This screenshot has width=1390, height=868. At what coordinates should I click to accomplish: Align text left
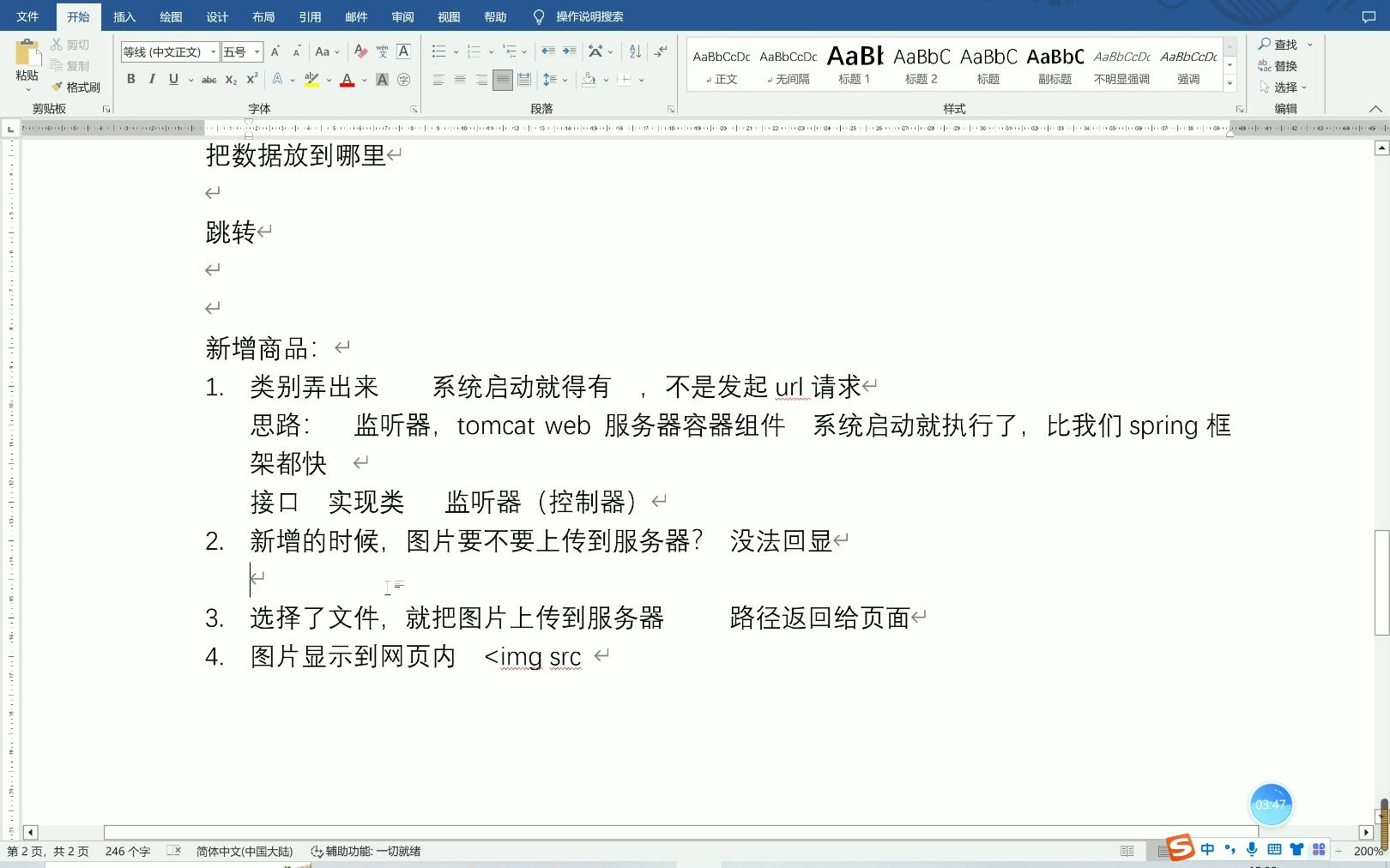pyautogui.click(x=438, y=80)
